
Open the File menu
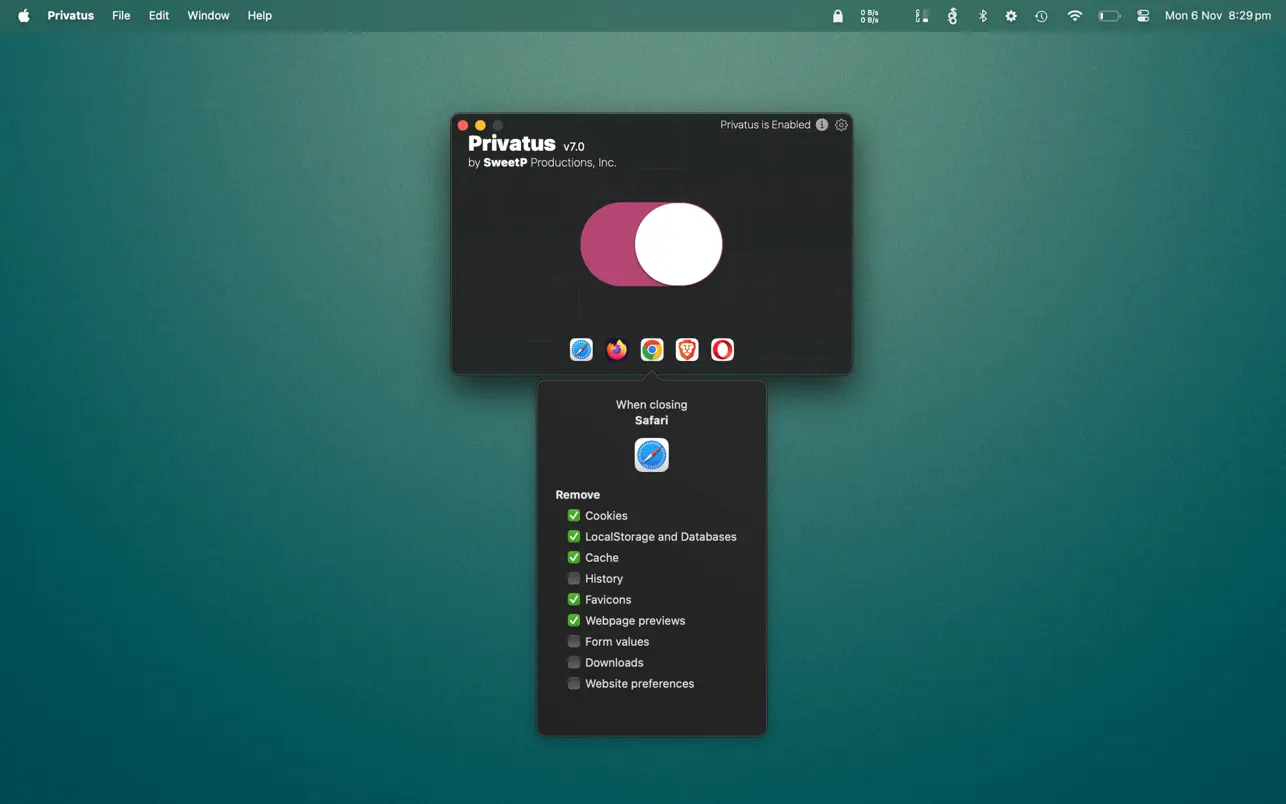pos(121,16)
